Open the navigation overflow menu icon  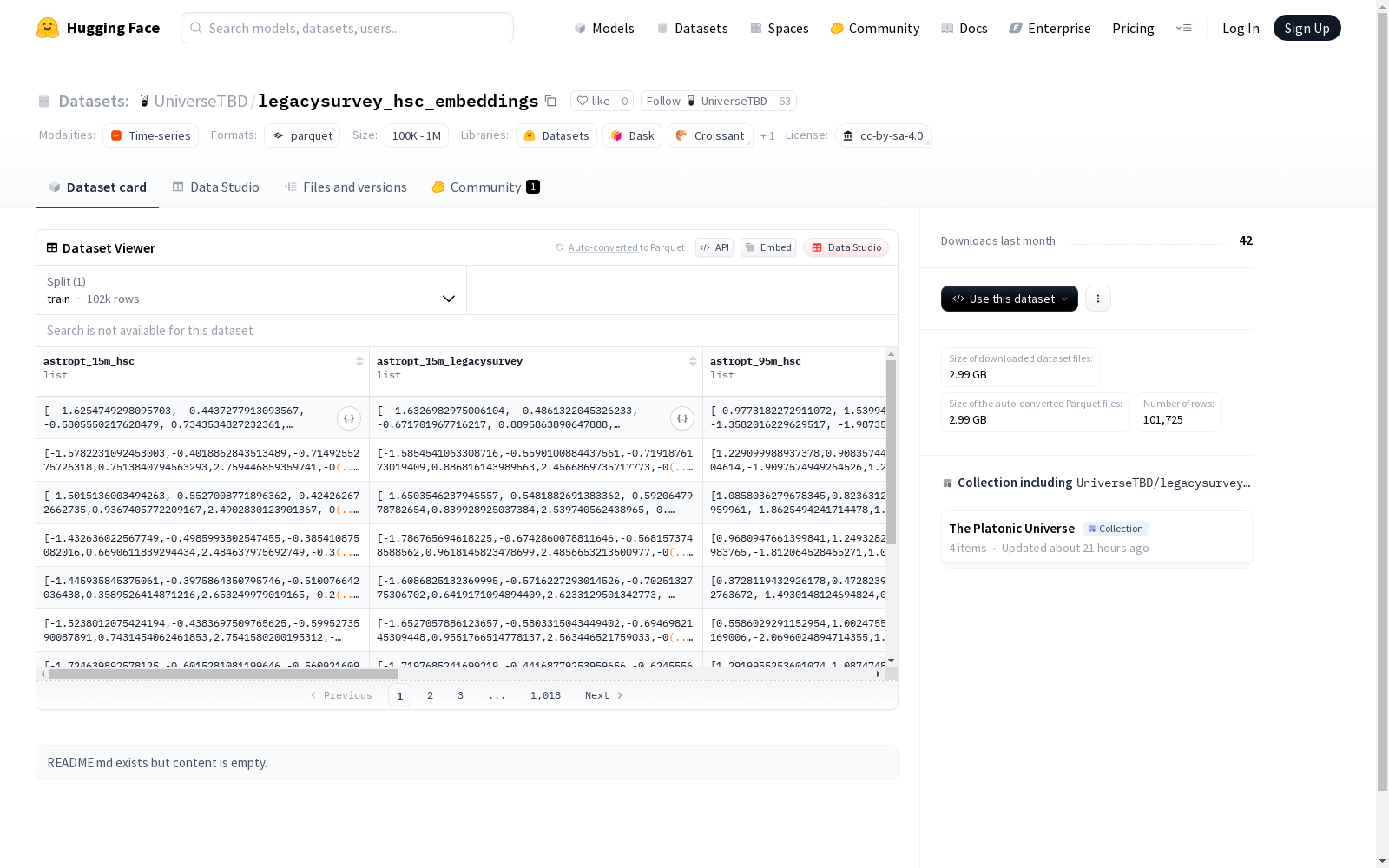coord(1183,28)
